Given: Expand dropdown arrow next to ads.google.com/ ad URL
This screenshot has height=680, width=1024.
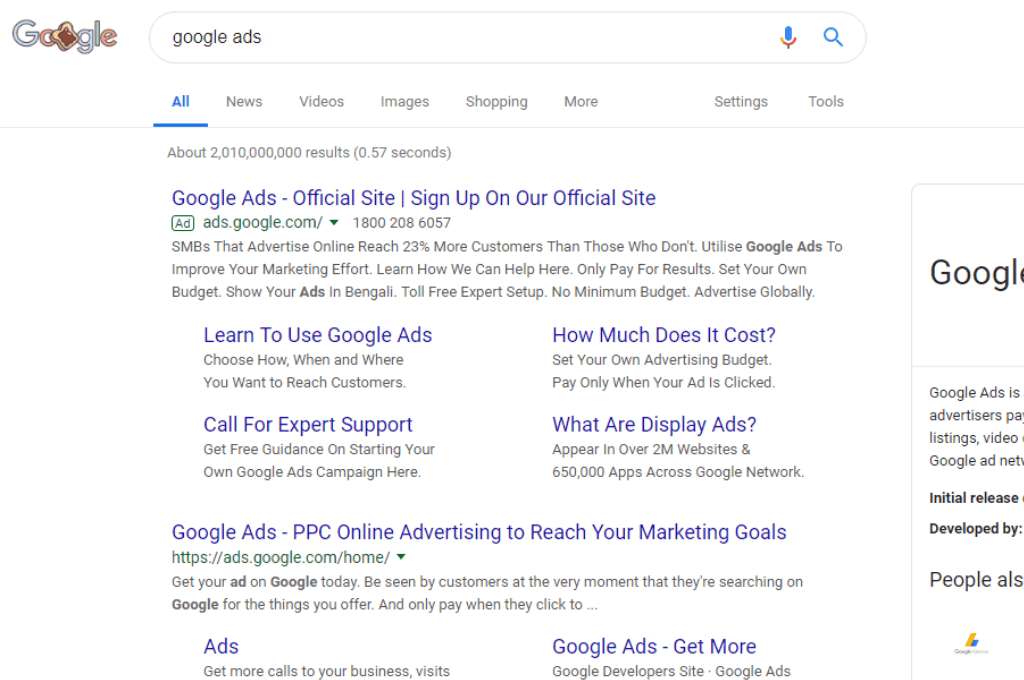Looking at the screenshot, I should tap(334, 223).
